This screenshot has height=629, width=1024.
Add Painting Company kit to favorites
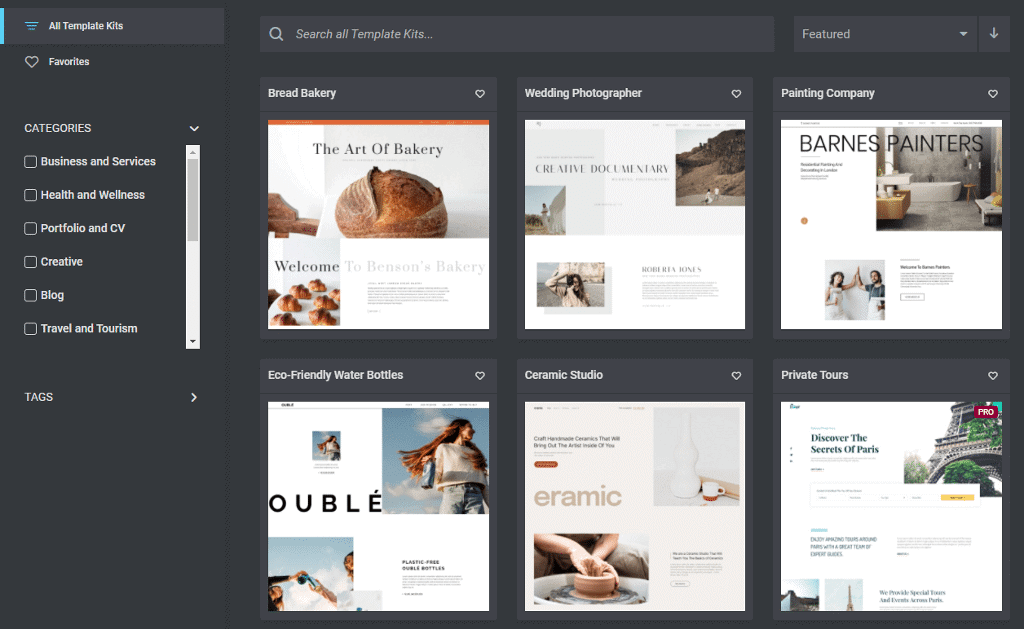tap(993, 94)
